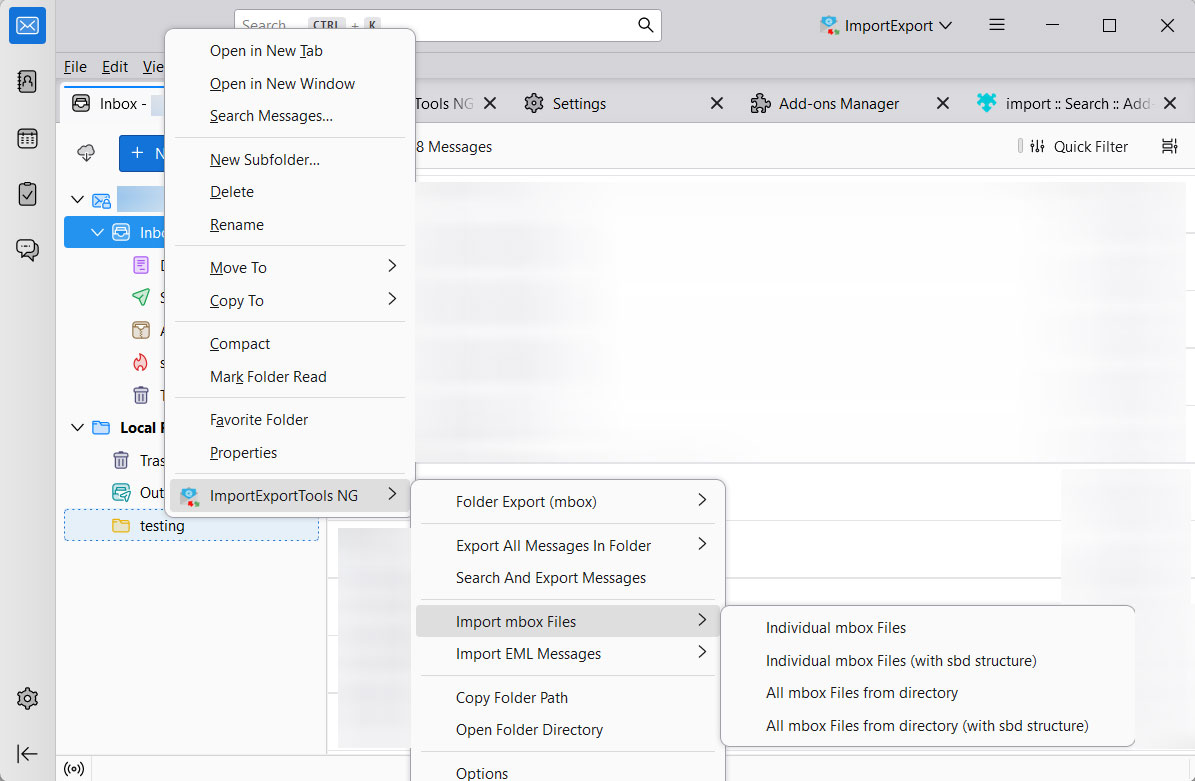Open the ImportExport toolbar dropdown
Image resolution: width=1195 pixels, height=781 pixels.
(x=886, y=25)
